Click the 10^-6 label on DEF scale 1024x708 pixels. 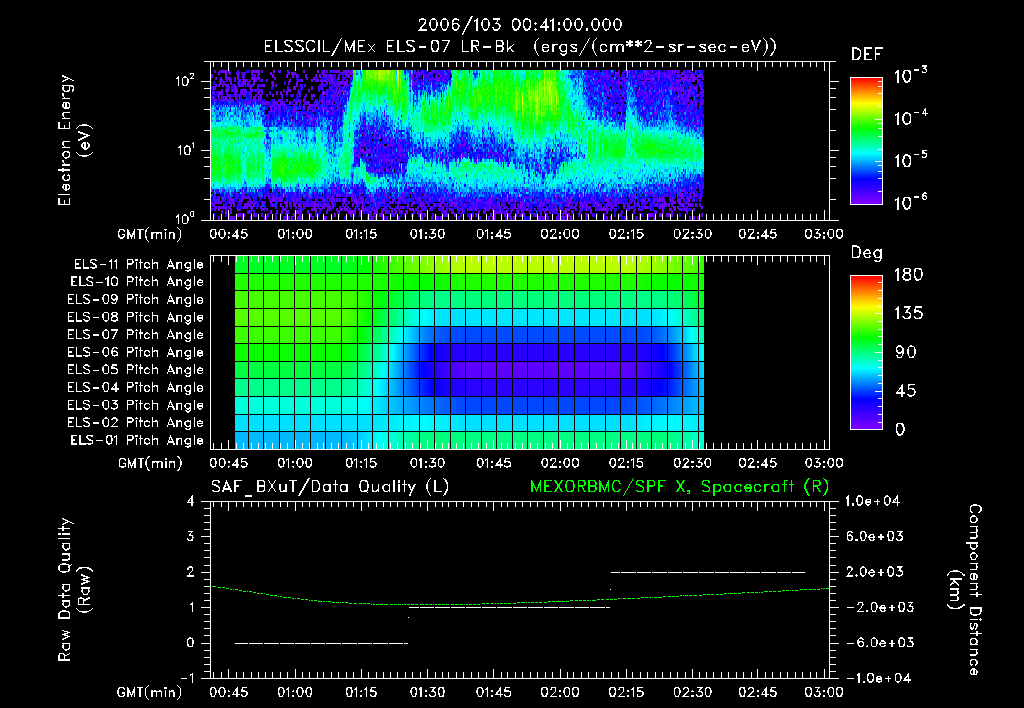point(910,202)
